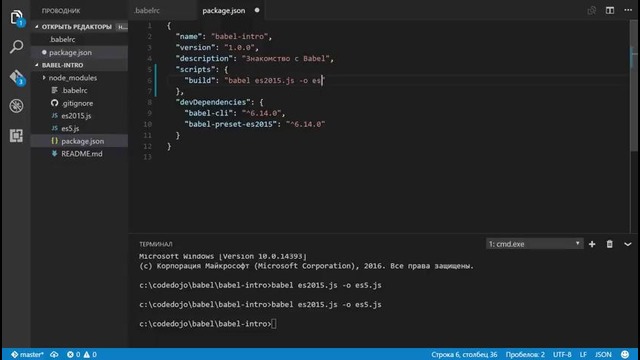Open errors and warnings count in status bar
640x360 pixels.
pos(82,354)
